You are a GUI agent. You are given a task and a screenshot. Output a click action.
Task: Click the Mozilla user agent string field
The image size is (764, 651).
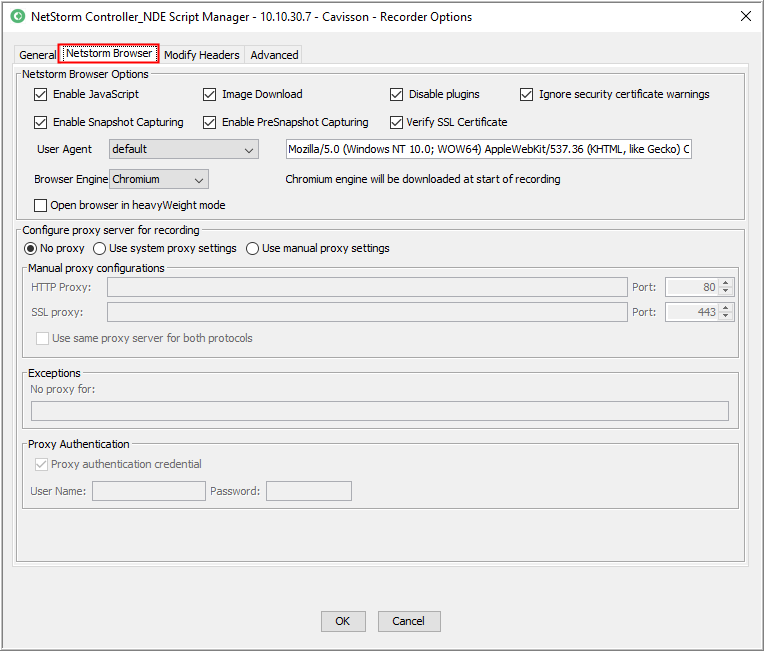tap(489, 149)
